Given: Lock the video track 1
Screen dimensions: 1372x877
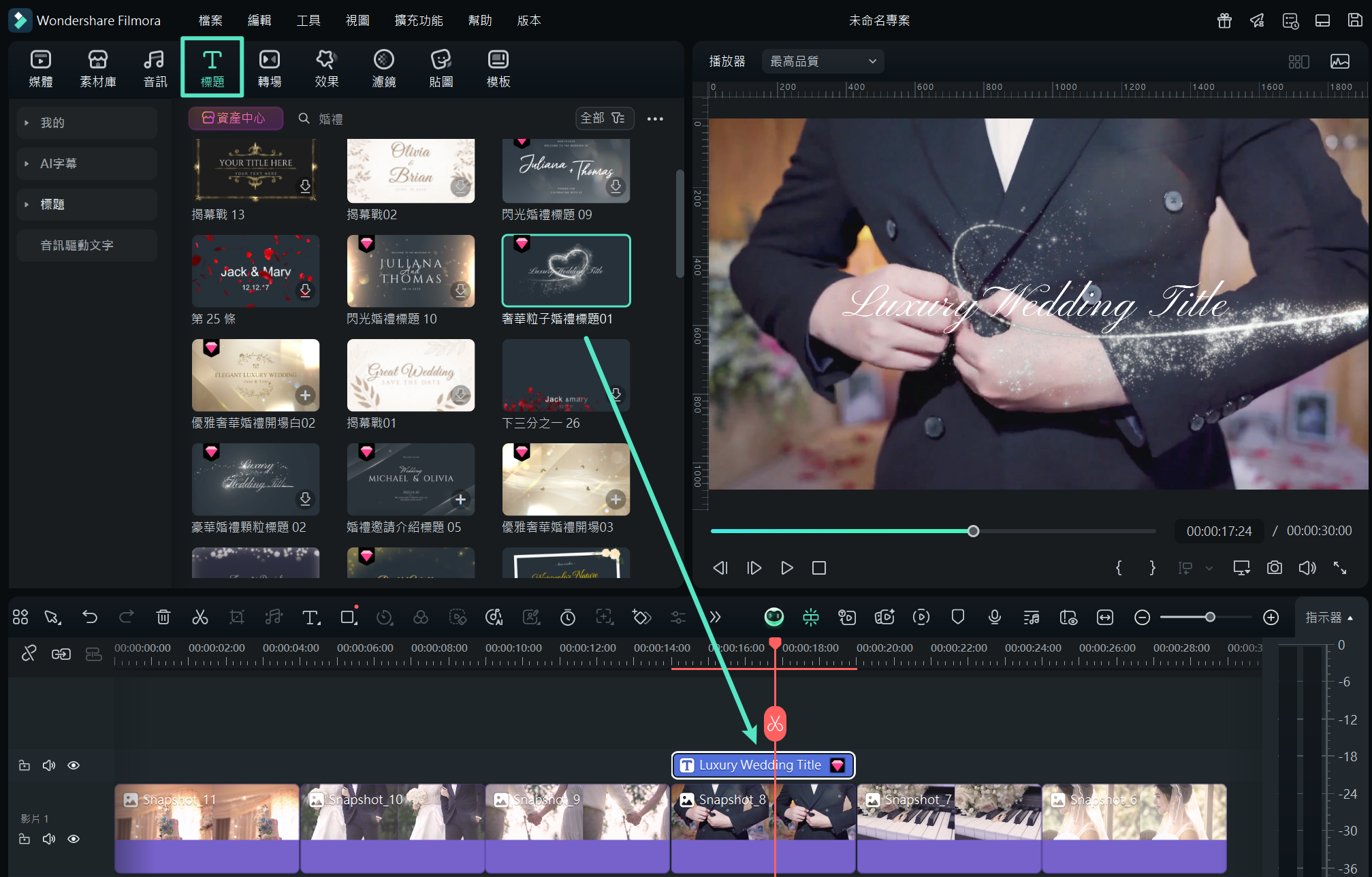Looking at the screenshot, I should 25,839.
